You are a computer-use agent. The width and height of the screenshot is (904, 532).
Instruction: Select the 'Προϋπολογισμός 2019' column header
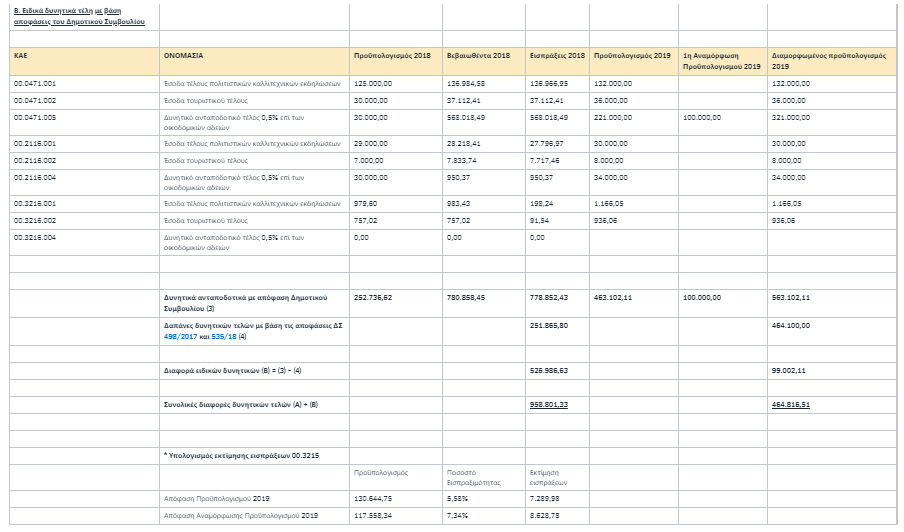click(631, 56)
